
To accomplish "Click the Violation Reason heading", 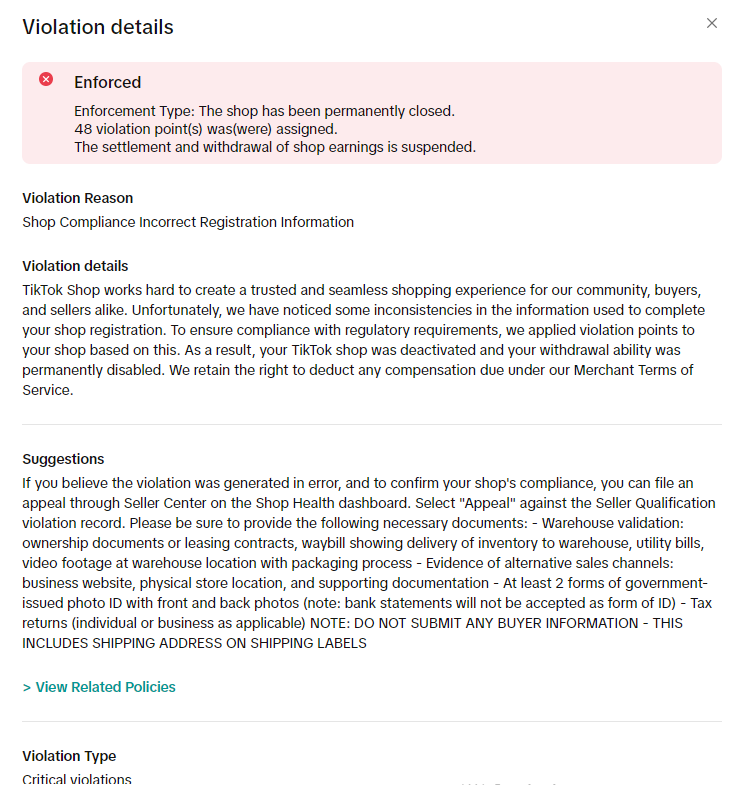I will [78, 198].
